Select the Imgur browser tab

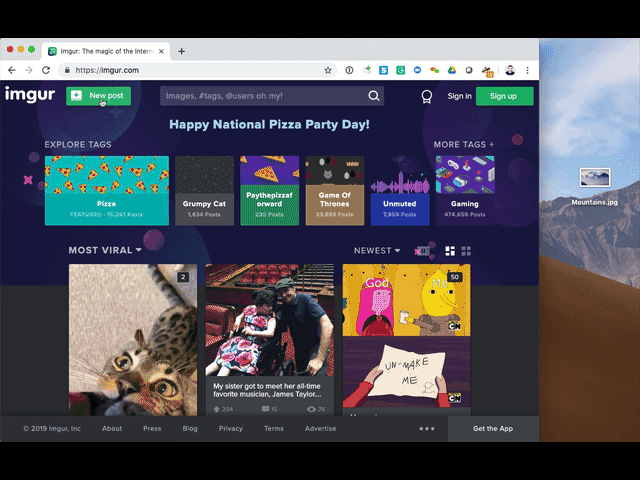coord(106,51)
